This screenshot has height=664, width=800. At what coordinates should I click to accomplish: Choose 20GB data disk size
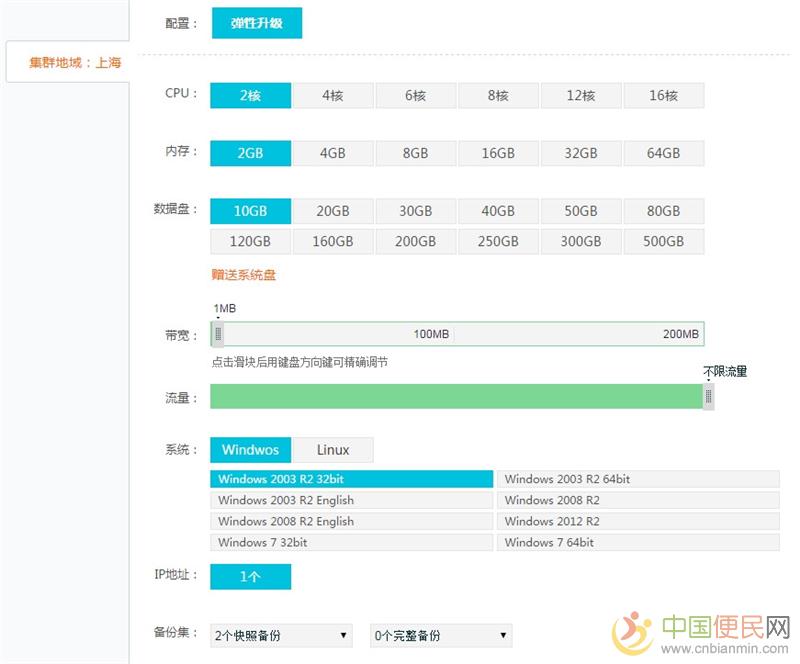pyautogui.click(x=333, y=211)
